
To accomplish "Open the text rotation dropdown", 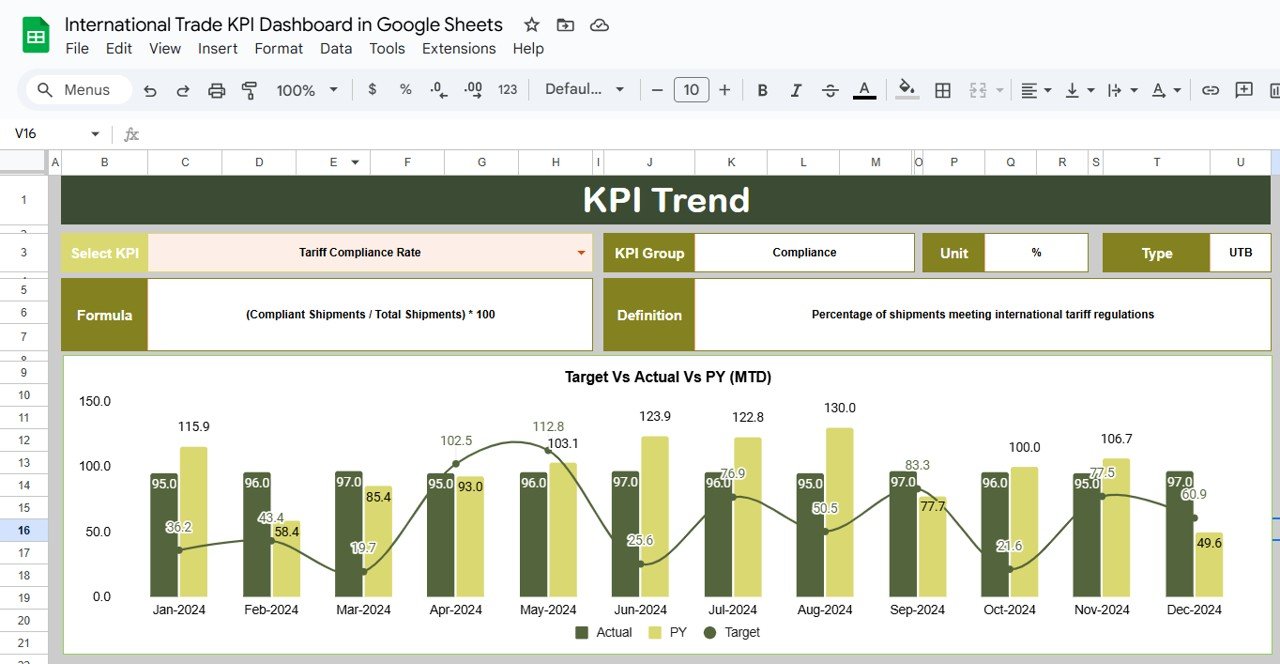I will coord(1166,90).
